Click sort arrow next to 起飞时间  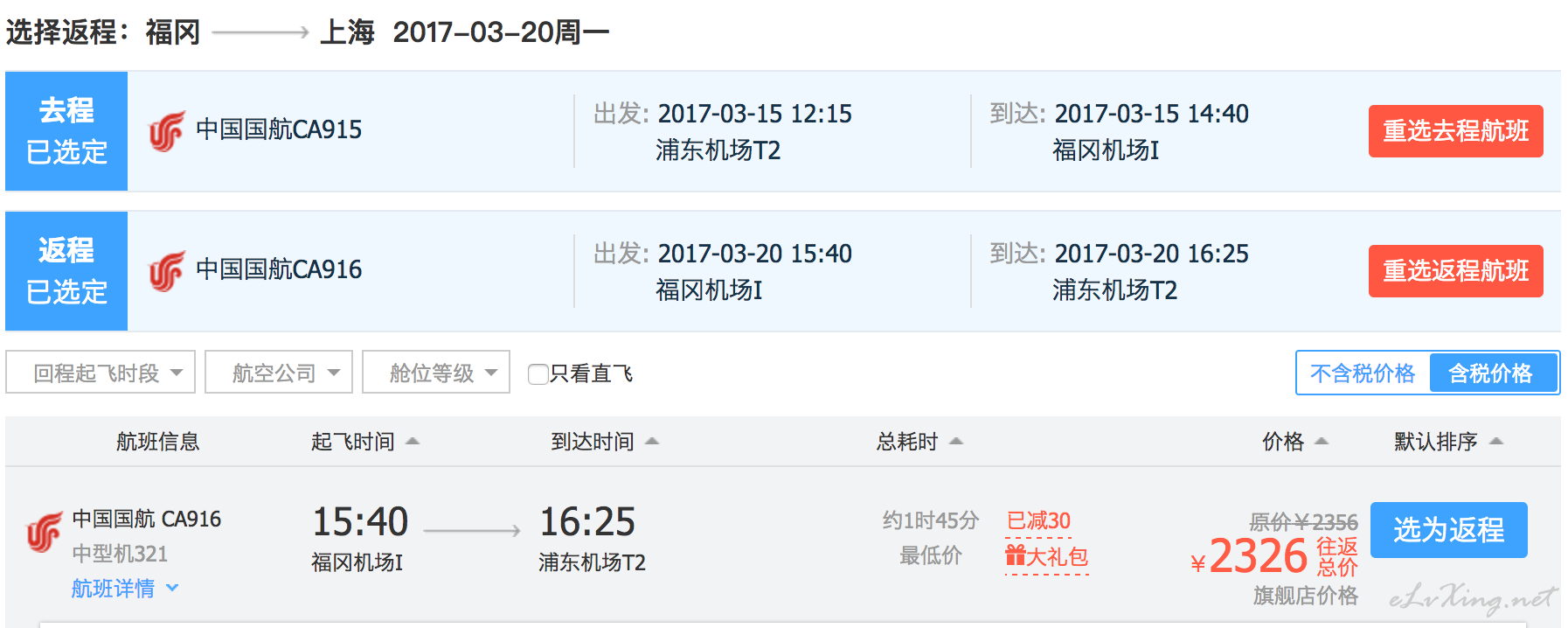coord(413,442)
